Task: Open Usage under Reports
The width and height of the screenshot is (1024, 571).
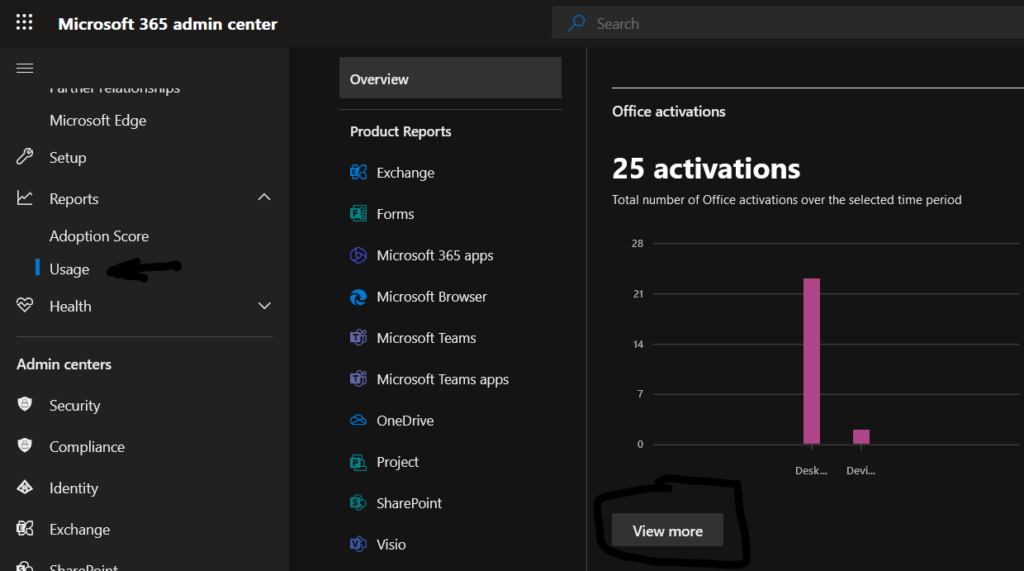Action: pos(69,269)
